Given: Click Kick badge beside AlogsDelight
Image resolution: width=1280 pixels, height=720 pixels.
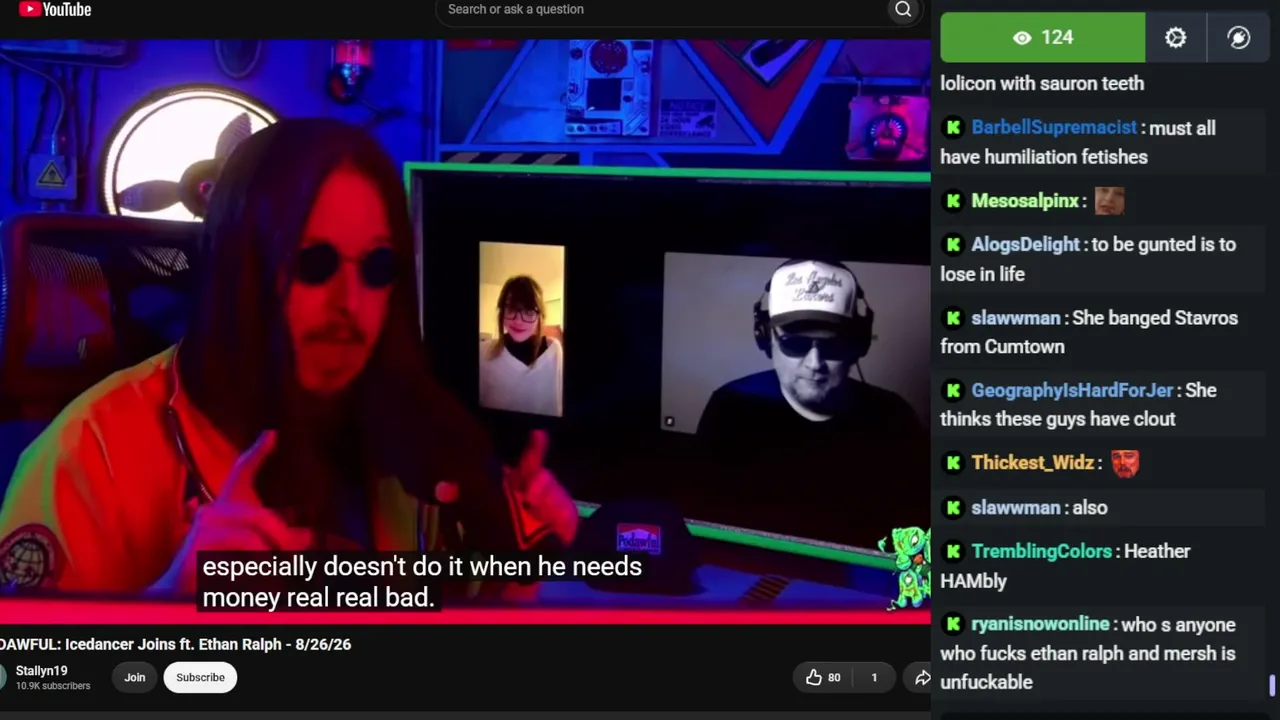Looking at the screenshot, I should [x=953, y=244].
